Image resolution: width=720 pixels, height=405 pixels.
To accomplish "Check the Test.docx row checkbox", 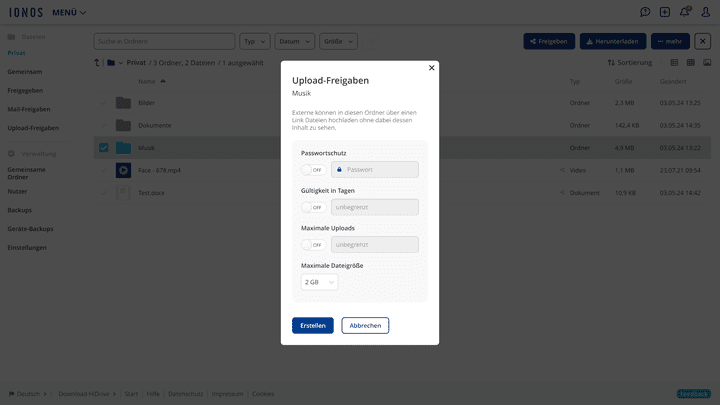I will click(x=104, y=193).
